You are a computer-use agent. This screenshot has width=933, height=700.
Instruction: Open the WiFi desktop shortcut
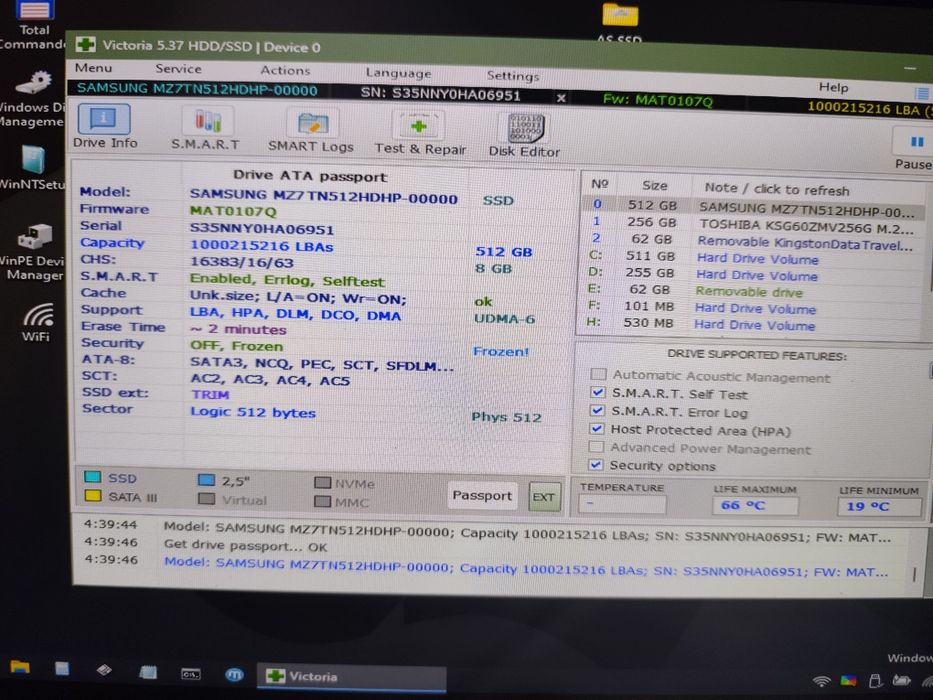(36, 322)
